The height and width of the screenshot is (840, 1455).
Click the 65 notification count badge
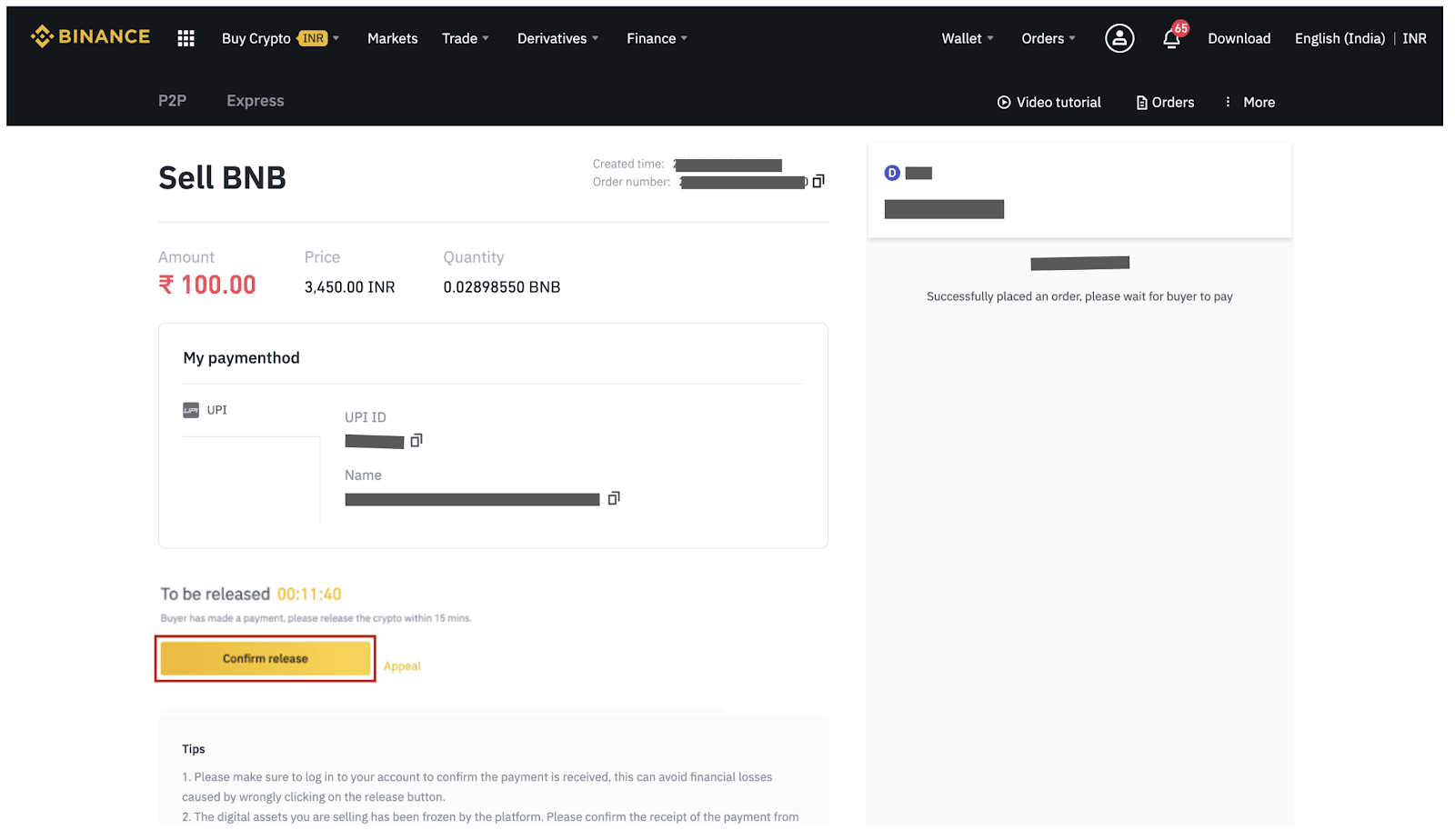tap(1180, 28)
